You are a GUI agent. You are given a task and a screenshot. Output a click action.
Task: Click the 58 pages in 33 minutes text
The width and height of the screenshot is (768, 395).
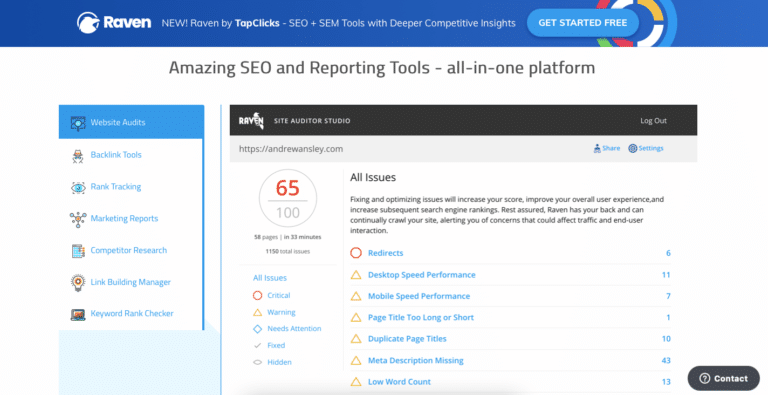pos(288,237)
